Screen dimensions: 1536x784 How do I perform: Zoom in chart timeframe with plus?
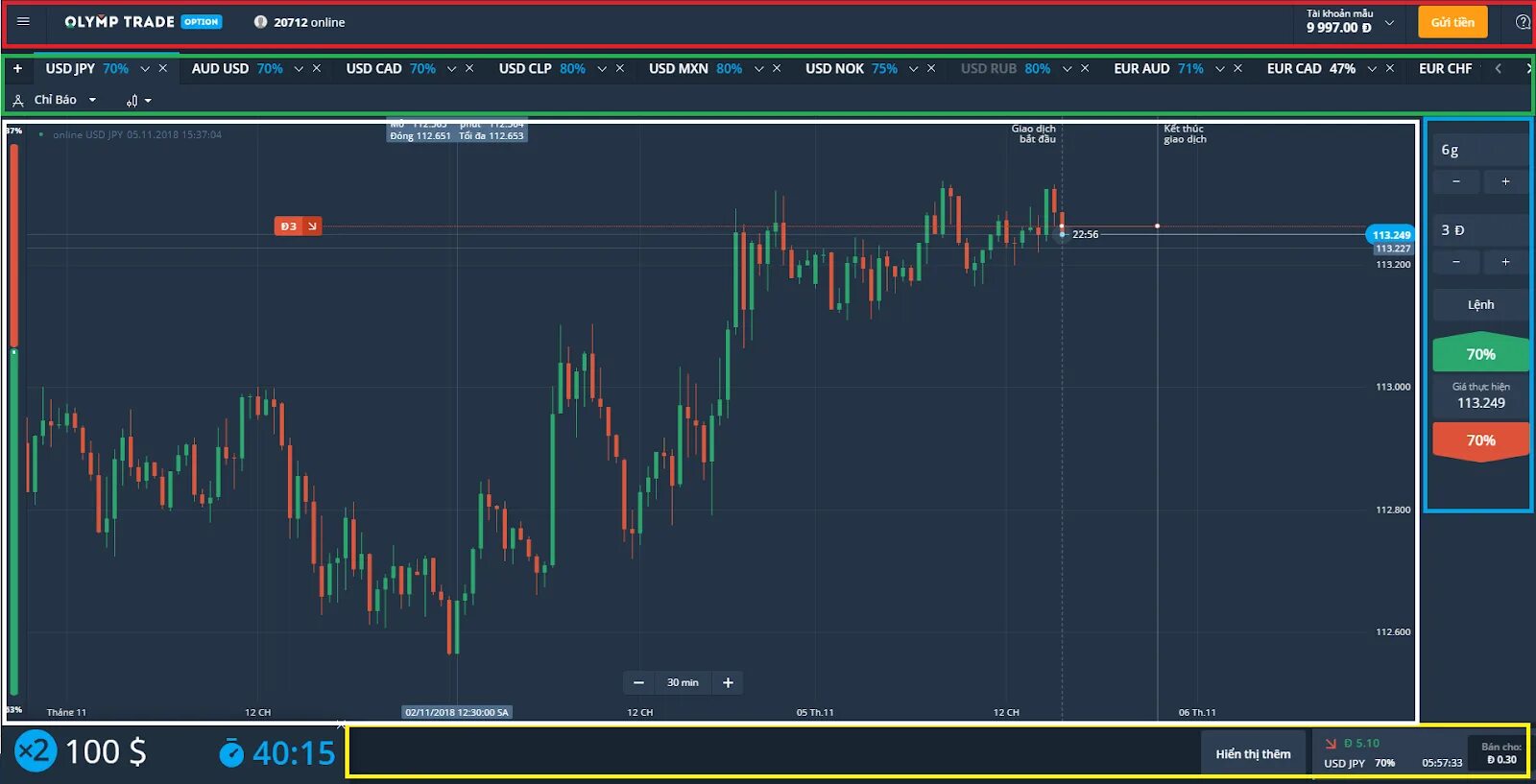click(728, 682)
